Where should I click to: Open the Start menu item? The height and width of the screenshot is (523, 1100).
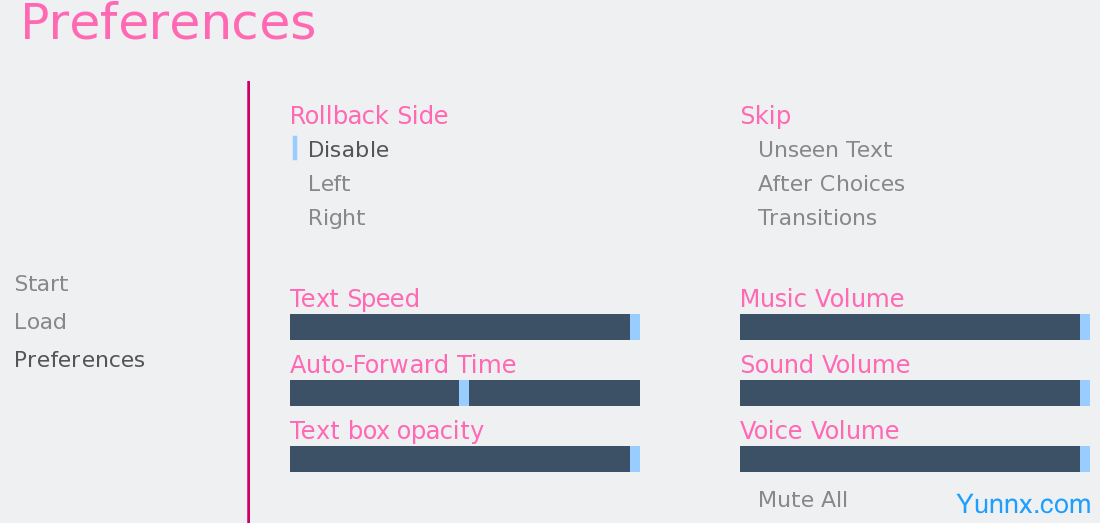pos(41,284)
